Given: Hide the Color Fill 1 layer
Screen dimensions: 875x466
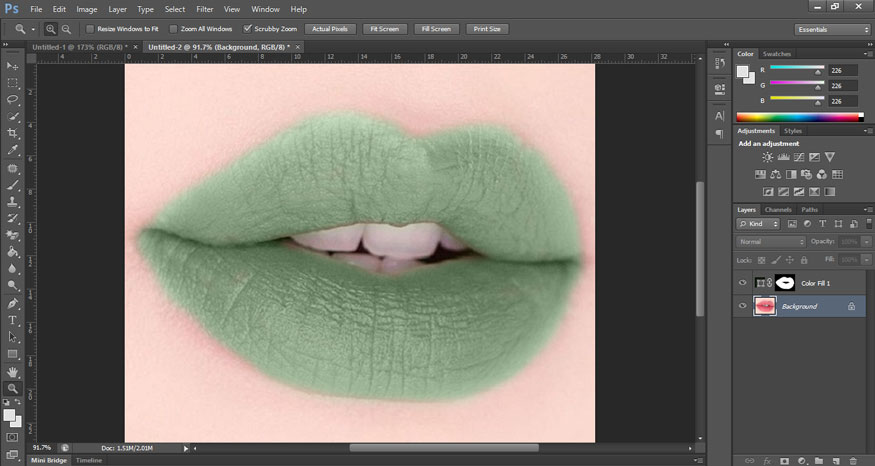Looking at the screenshot, I should pyautogui.click(x=742, y=283).
